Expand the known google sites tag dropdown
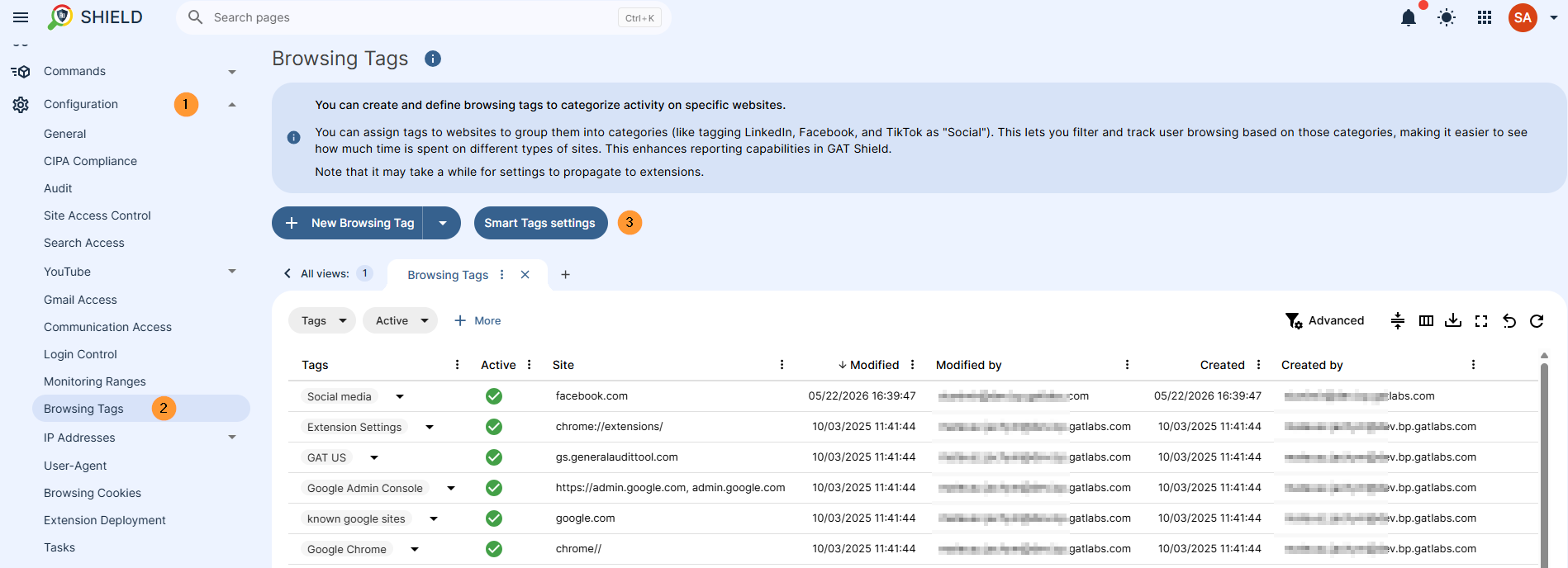The height and width of the screenshot is (568, 1568). coord(434,518)
